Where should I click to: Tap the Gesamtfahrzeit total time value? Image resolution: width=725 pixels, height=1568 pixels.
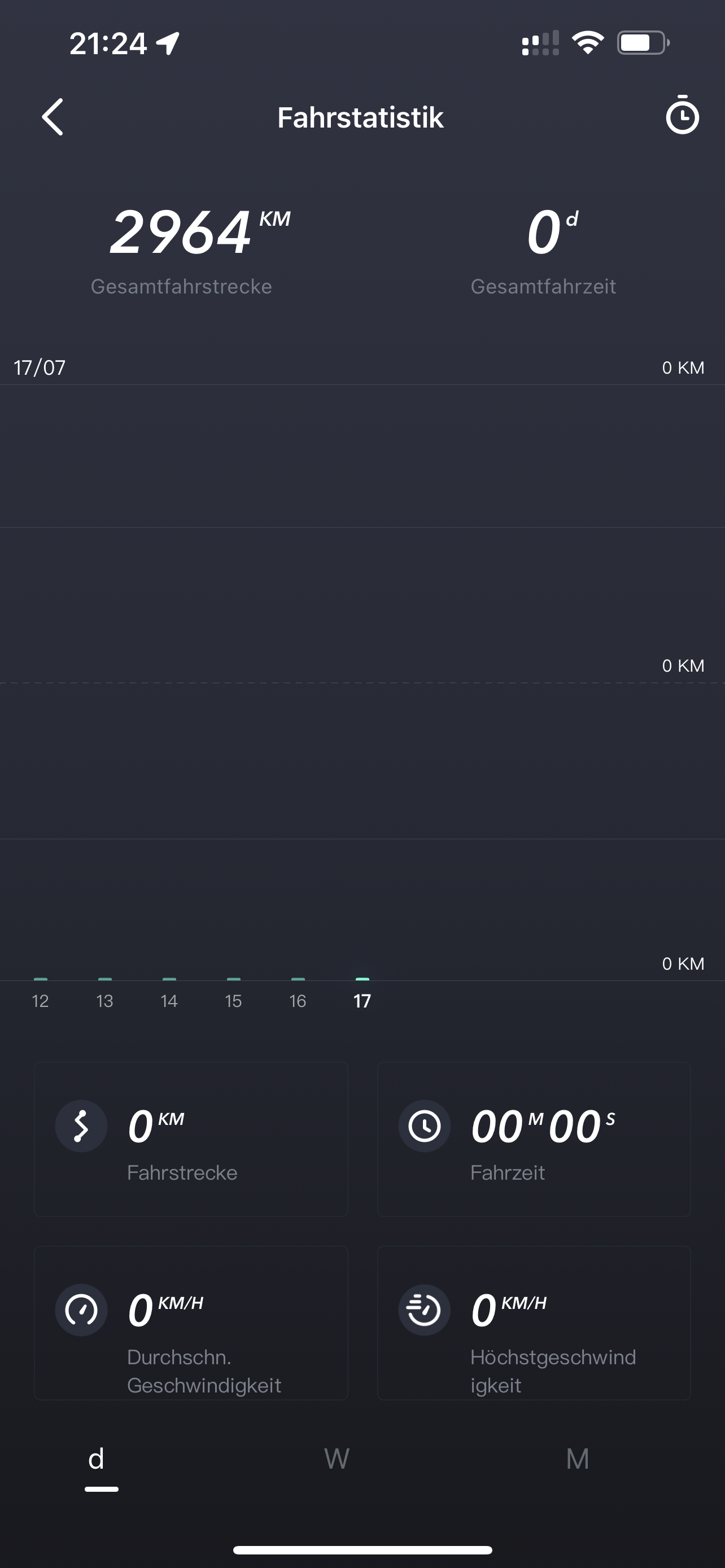pos(544,233)
